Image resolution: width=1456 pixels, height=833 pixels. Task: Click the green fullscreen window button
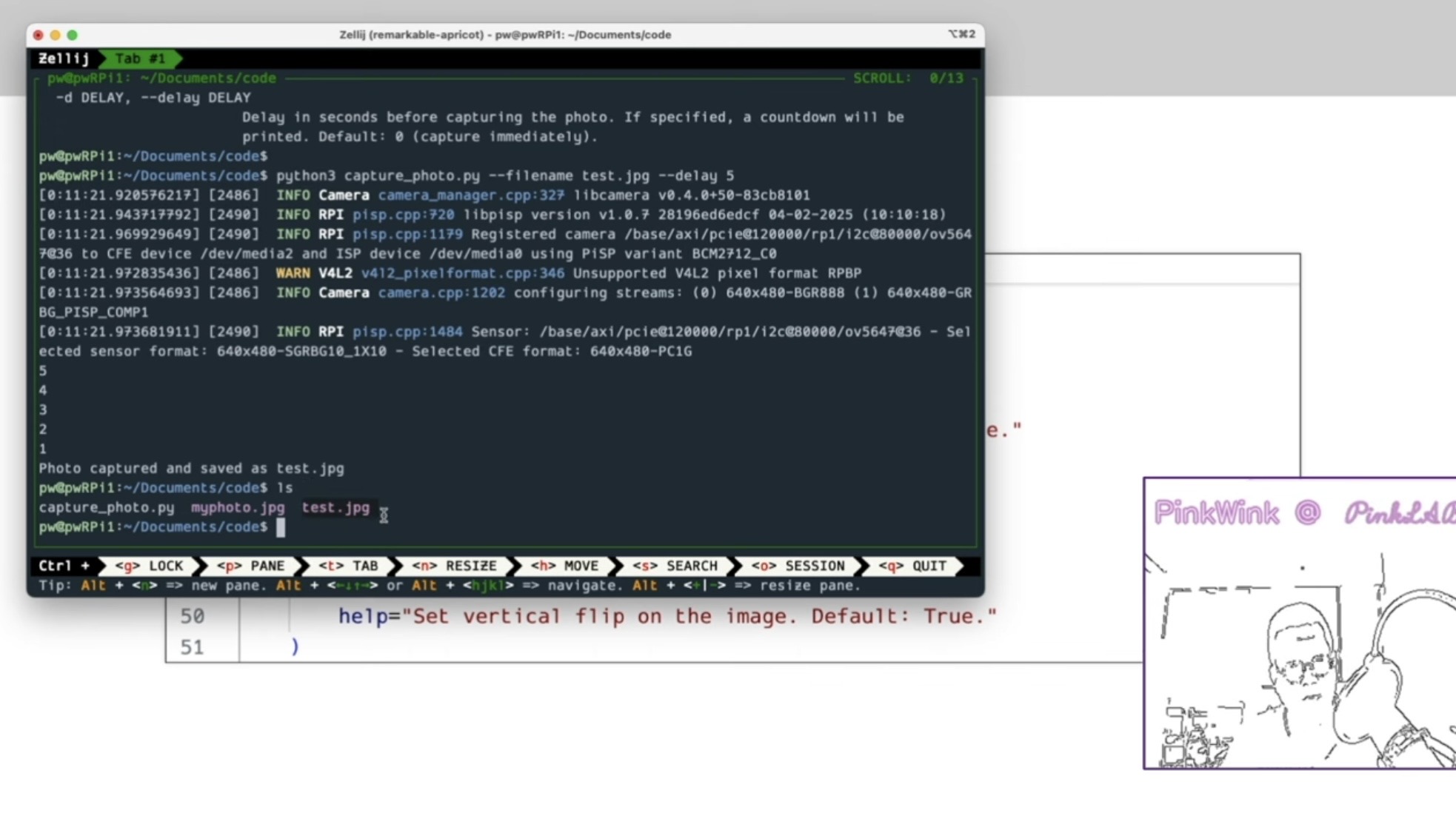[72, 35]
